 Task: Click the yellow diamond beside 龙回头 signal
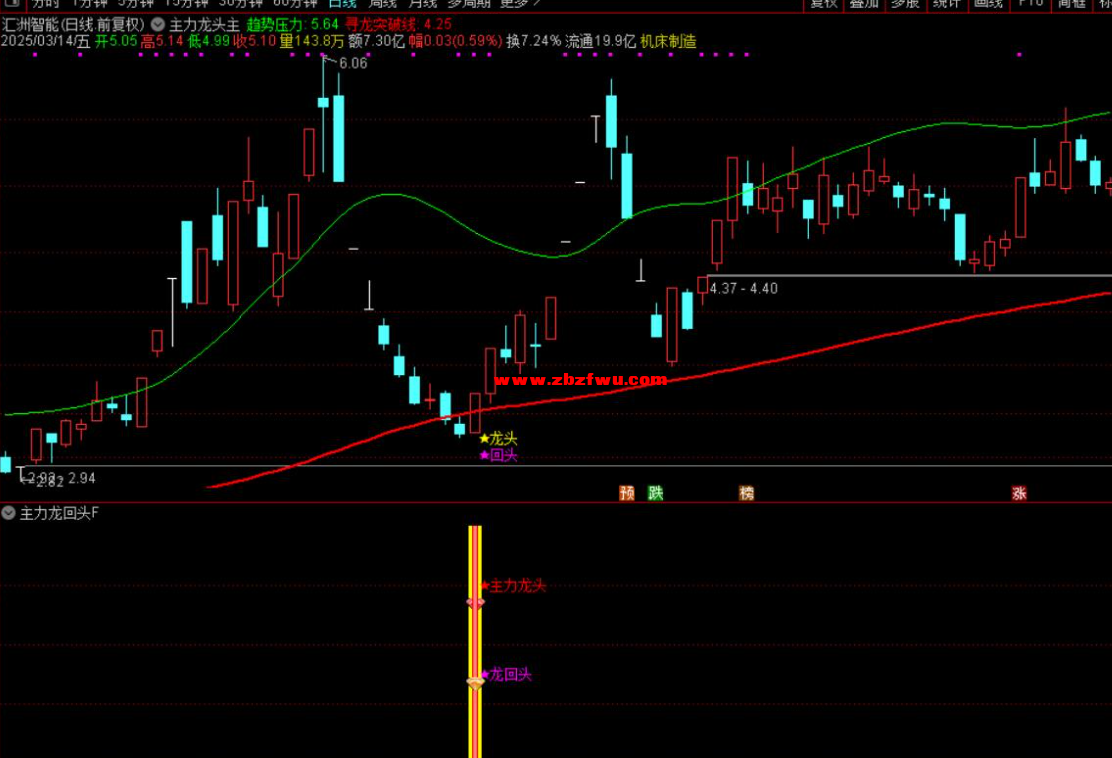(x=475, y=683)
